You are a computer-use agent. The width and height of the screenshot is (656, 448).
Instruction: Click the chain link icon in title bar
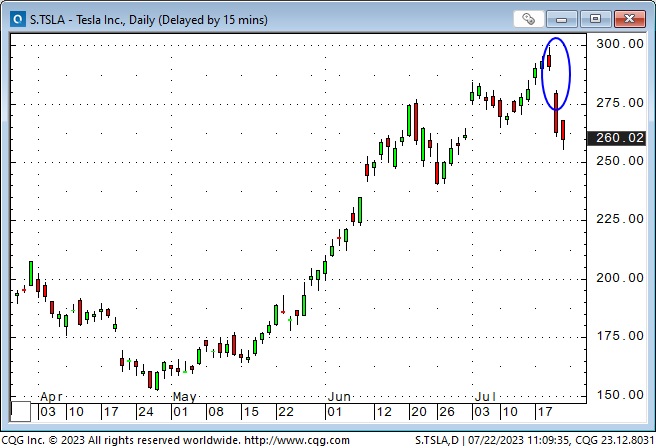pyautogui.click(x=528, y=19)
